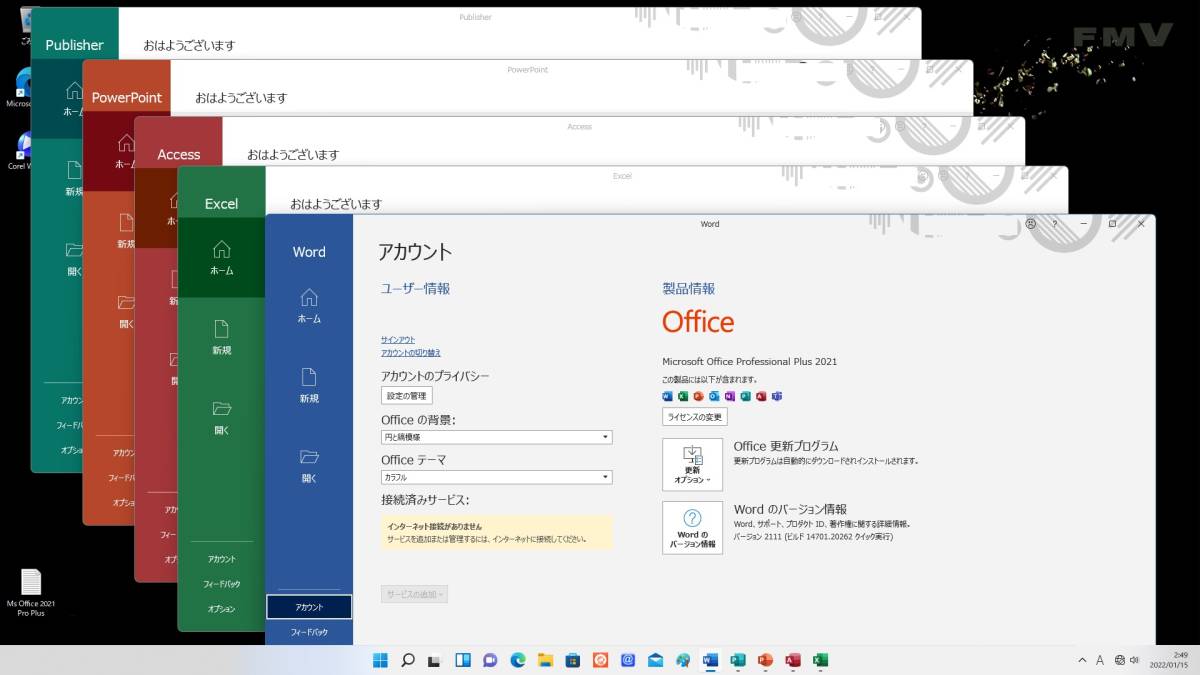Switch to Excel via taskbar icon
The width and height of the screenshot is (1200, 675).
(x=820, y=660)
